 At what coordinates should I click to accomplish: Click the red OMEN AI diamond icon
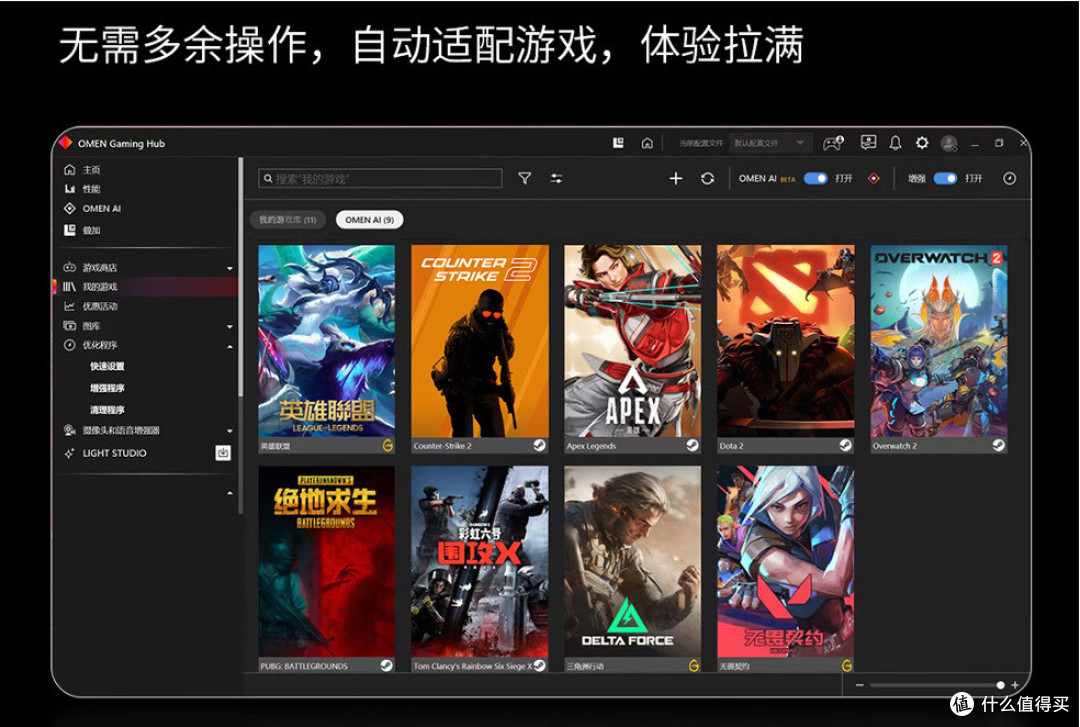tap(874, 178)
